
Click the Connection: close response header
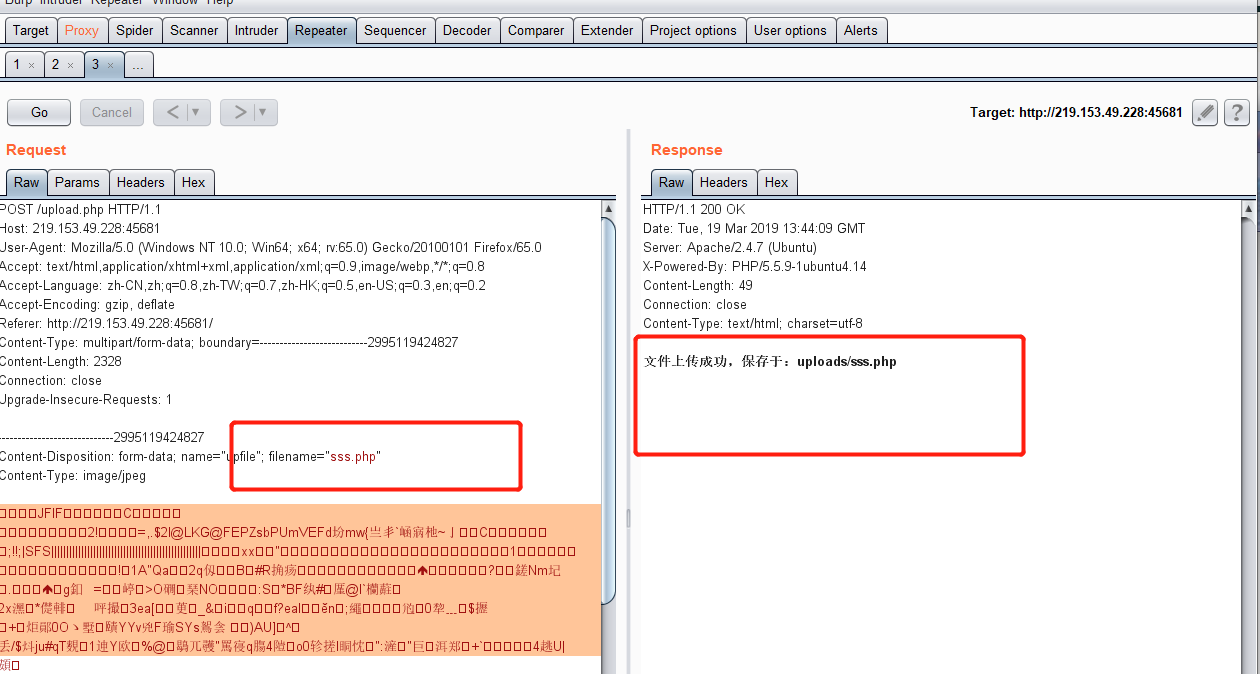point(695,304)
